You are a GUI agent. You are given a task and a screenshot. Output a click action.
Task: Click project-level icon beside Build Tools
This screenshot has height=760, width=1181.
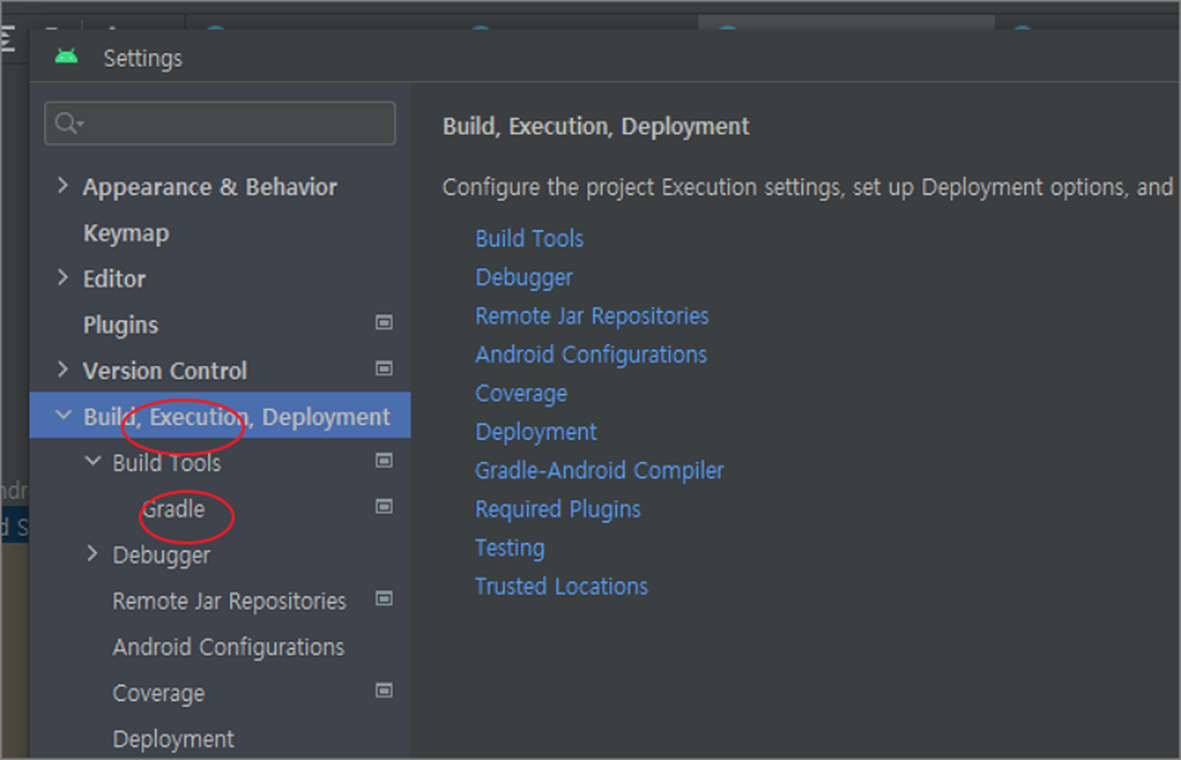[x=384, y=461]
